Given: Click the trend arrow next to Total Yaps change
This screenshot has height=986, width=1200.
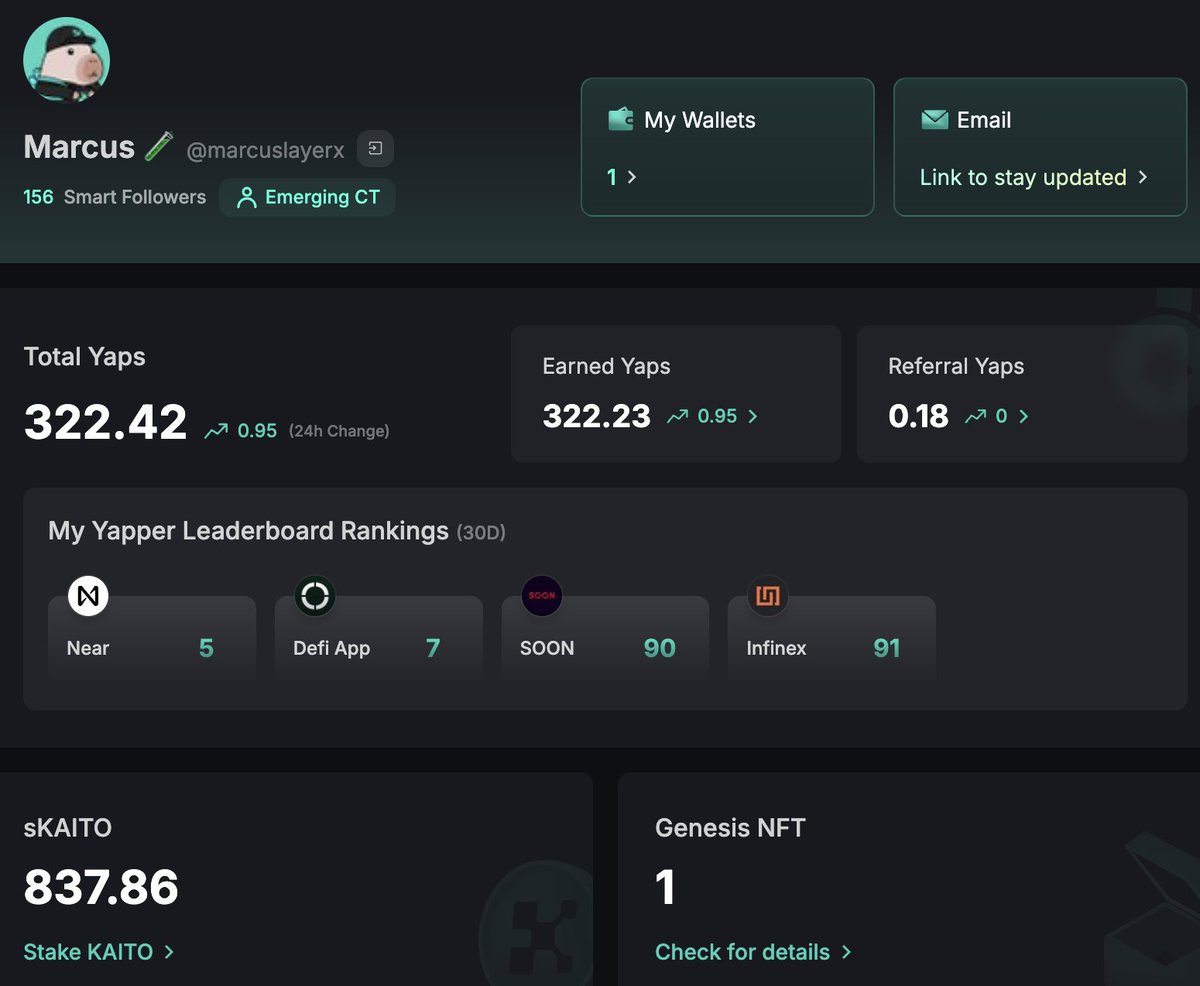Looking at the screenshot, I should [216, 431].
